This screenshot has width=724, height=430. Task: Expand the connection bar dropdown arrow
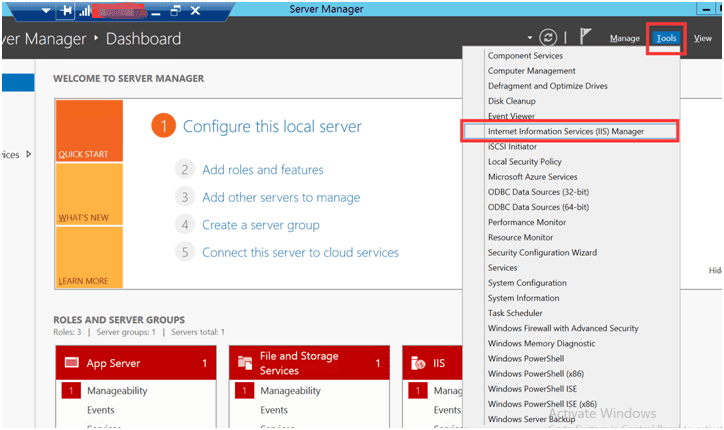coord(47,11)
